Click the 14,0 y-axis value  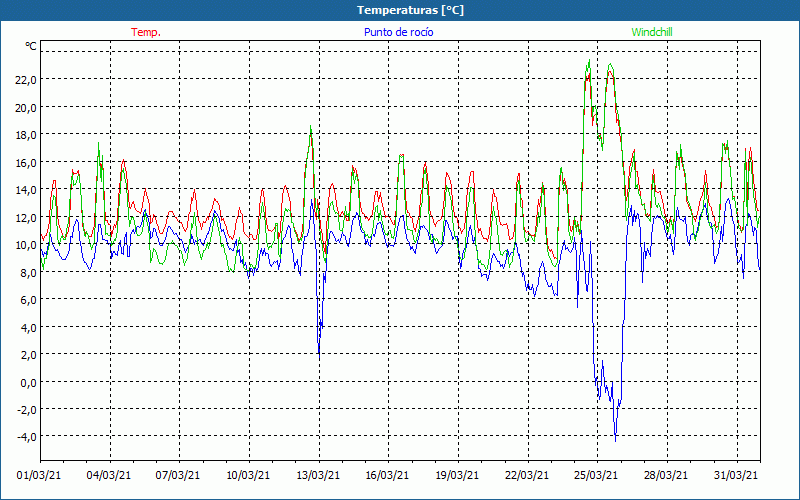coord(26,190)
